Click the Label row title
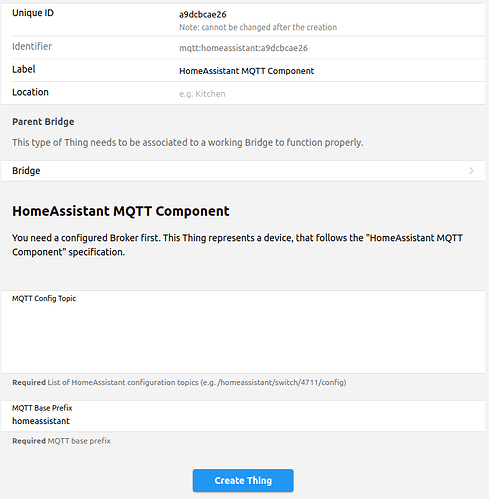 (23, 69)
